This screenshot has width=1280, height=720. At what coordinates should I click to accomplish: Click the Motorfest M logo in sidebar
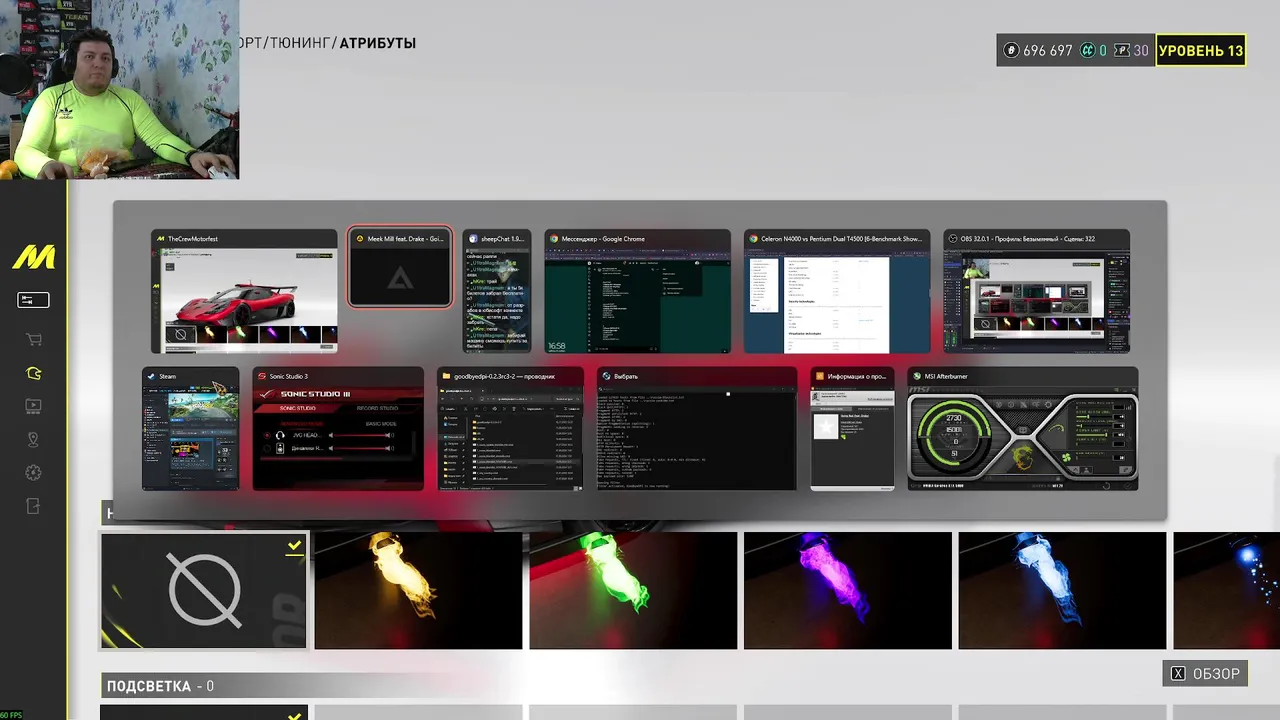click(33, 258)
